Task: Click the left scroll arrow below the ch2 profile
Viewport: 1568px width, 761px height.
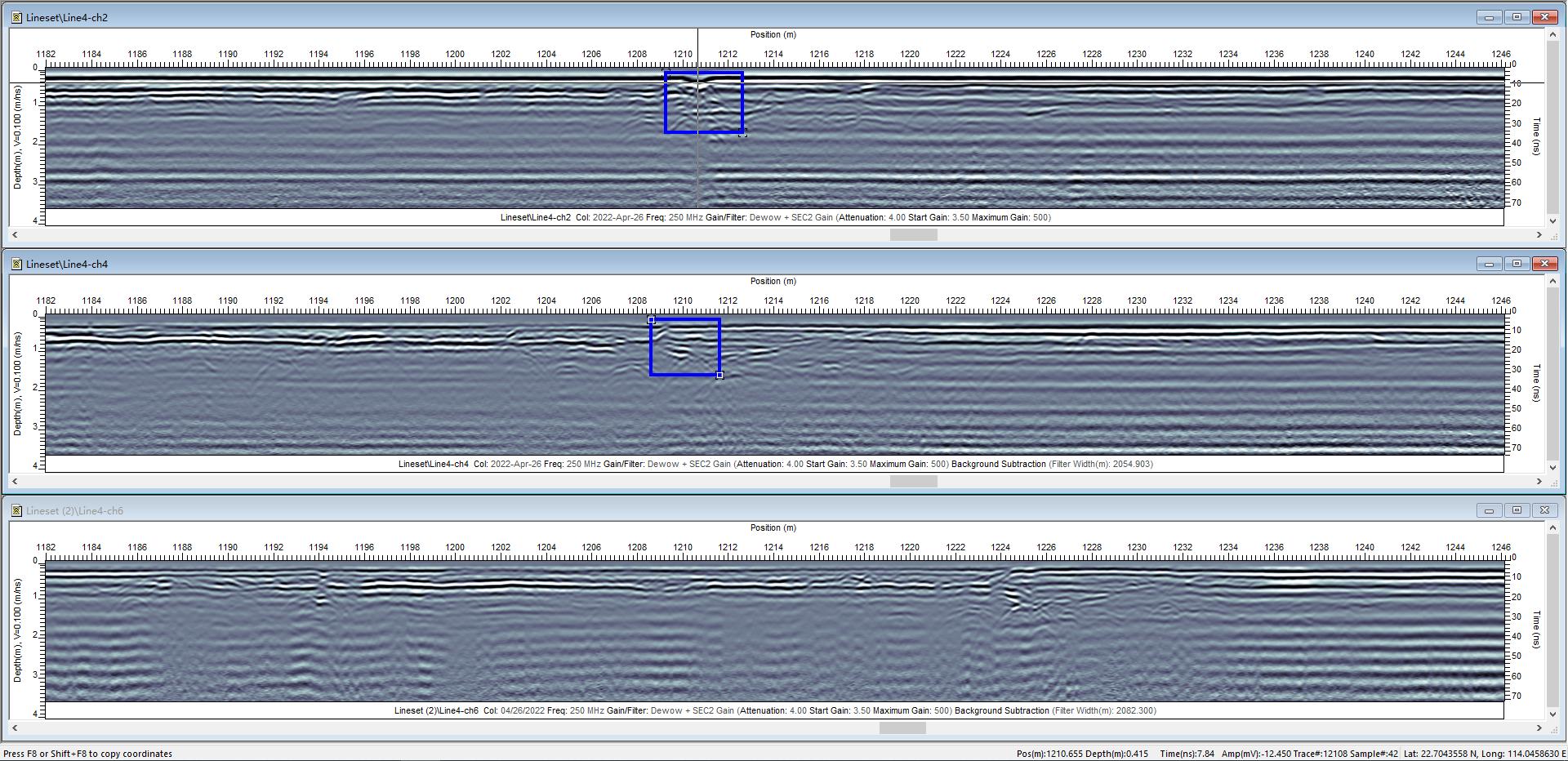Action: coord(15,234)
